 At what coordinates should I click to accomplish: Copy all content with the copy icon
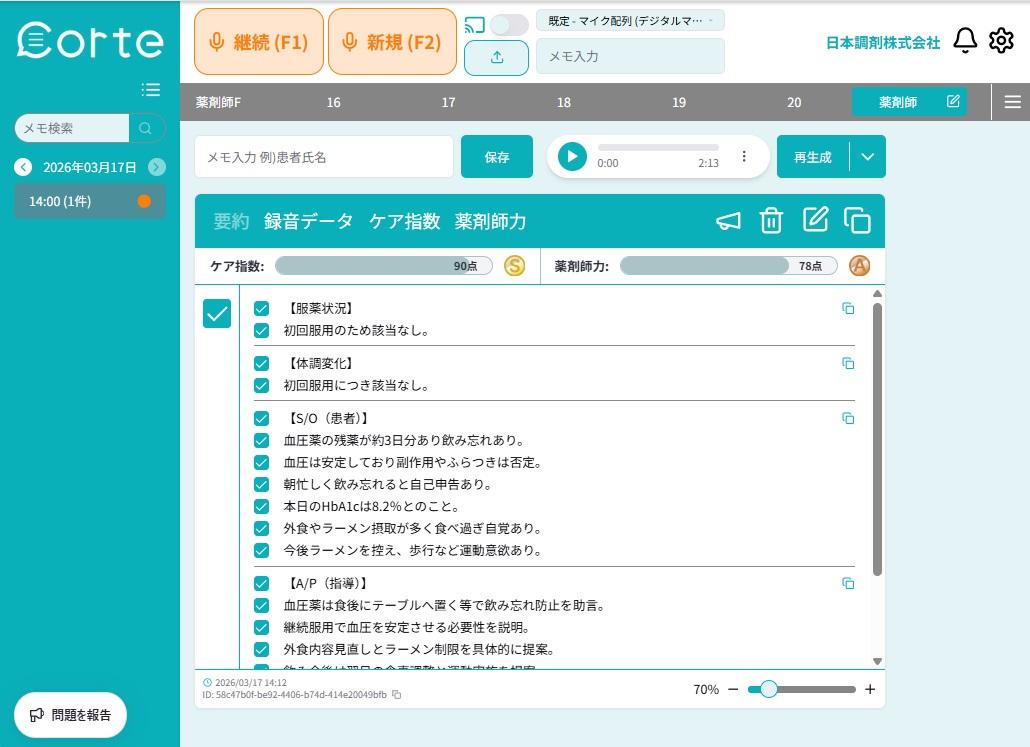(858, 220)
